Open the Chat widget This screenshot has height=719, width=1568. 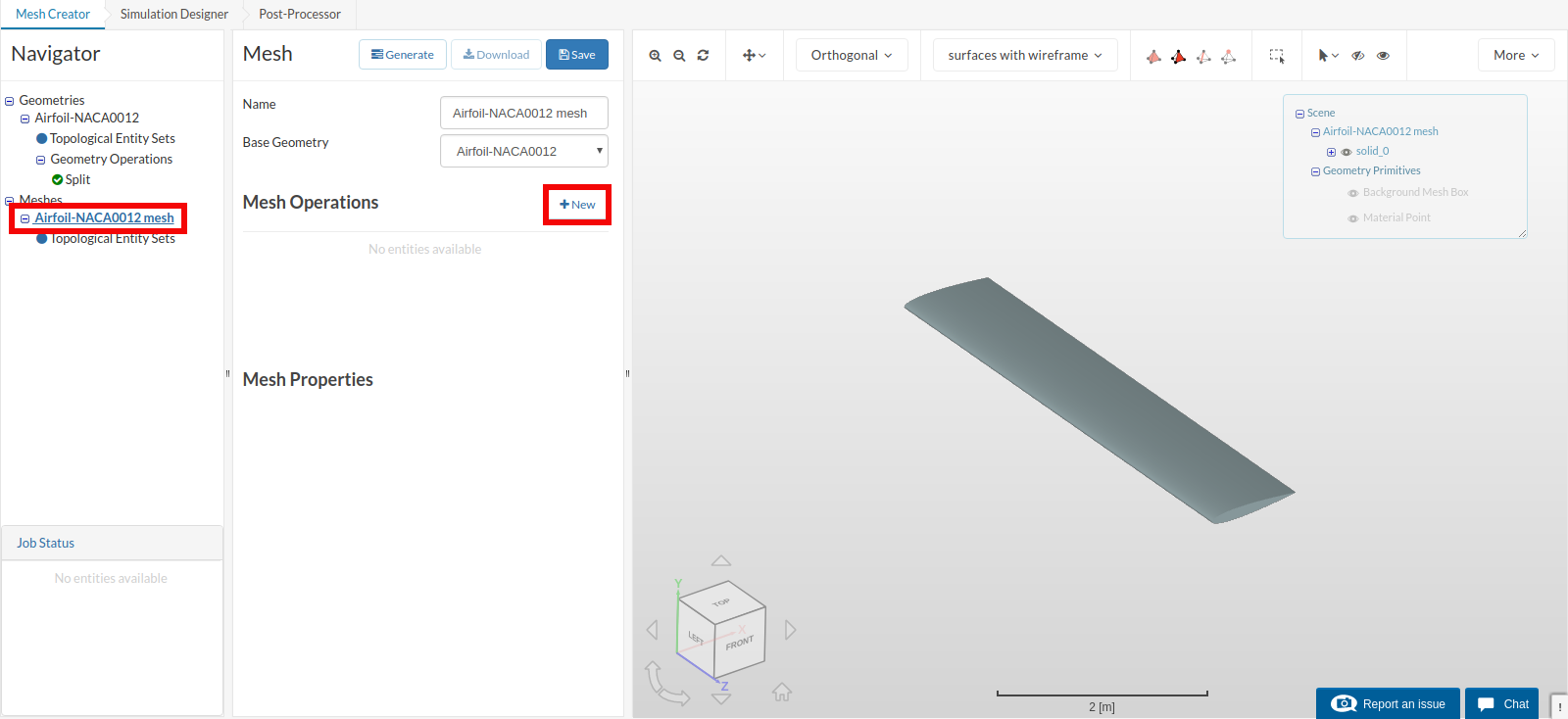[x=1502, y=703]
